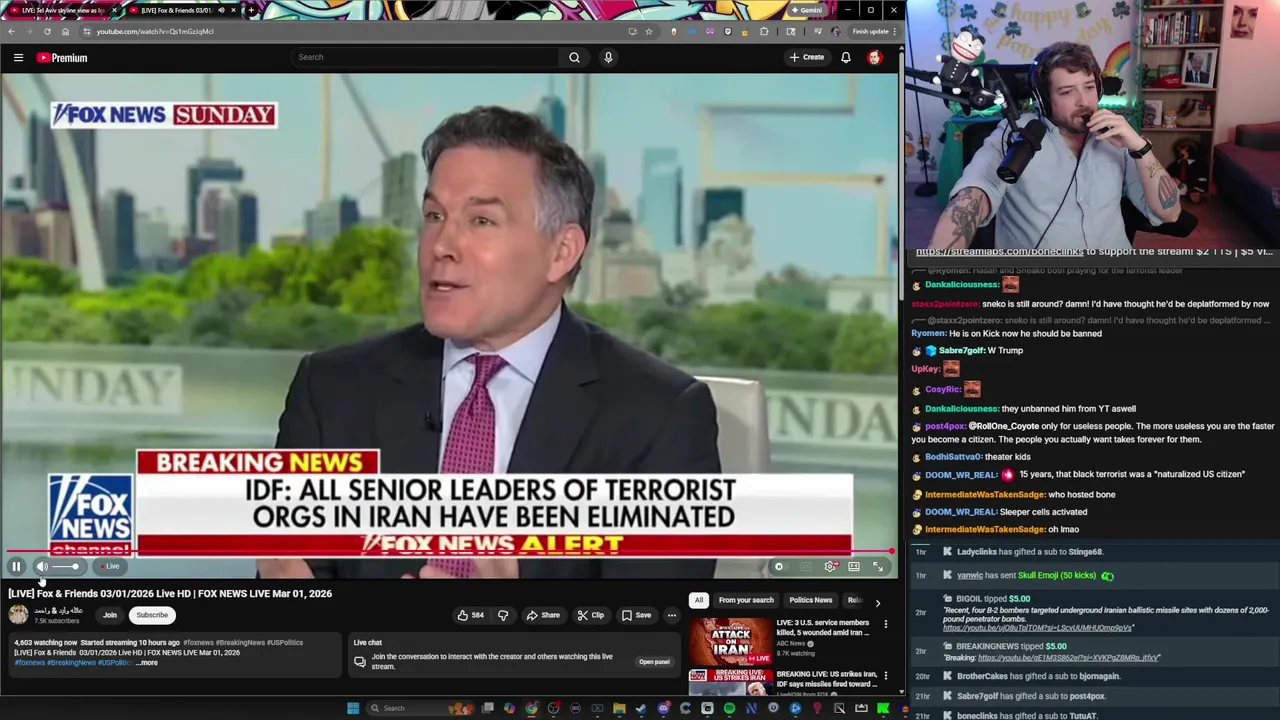Go forward in the browser
The height and width of the screenshot is (720, 1280).
coord(29,31)
